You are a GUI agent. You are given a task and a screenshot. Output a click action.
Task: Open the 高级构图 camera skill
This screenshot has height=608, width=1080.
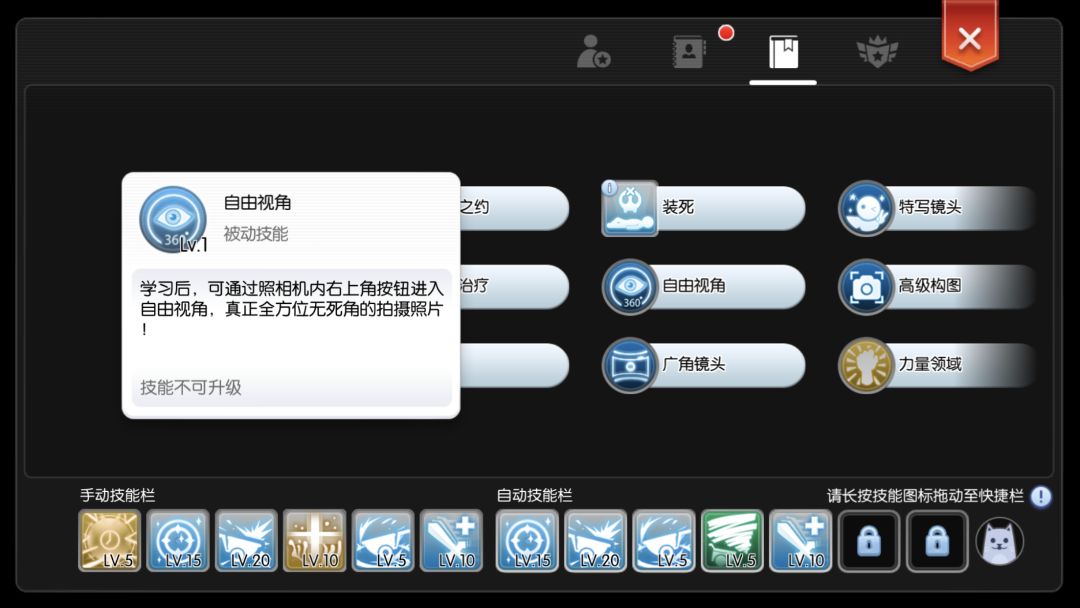point(866,286)
